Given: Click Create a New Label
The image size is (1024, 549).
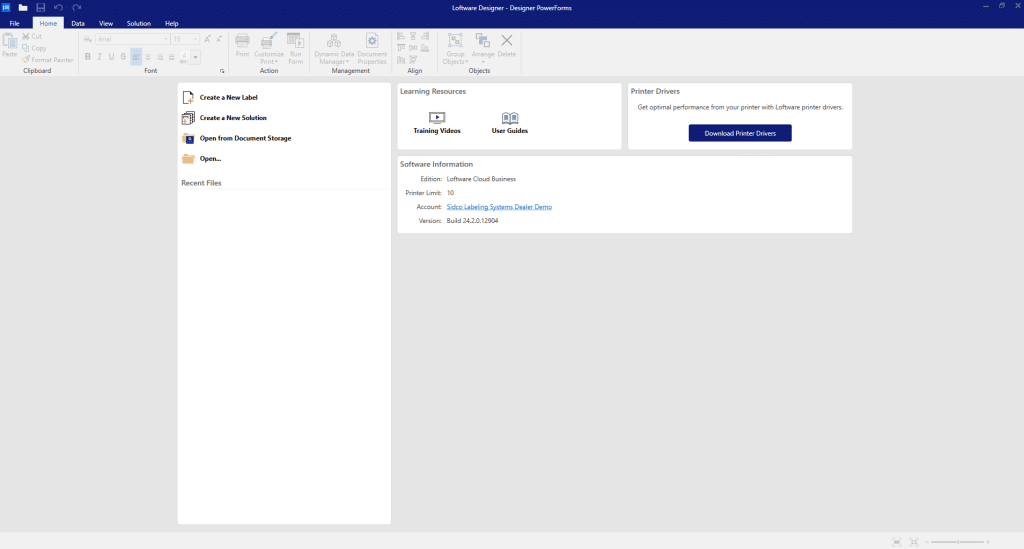Looking at the screenshot, I should [x=220, y=97].
